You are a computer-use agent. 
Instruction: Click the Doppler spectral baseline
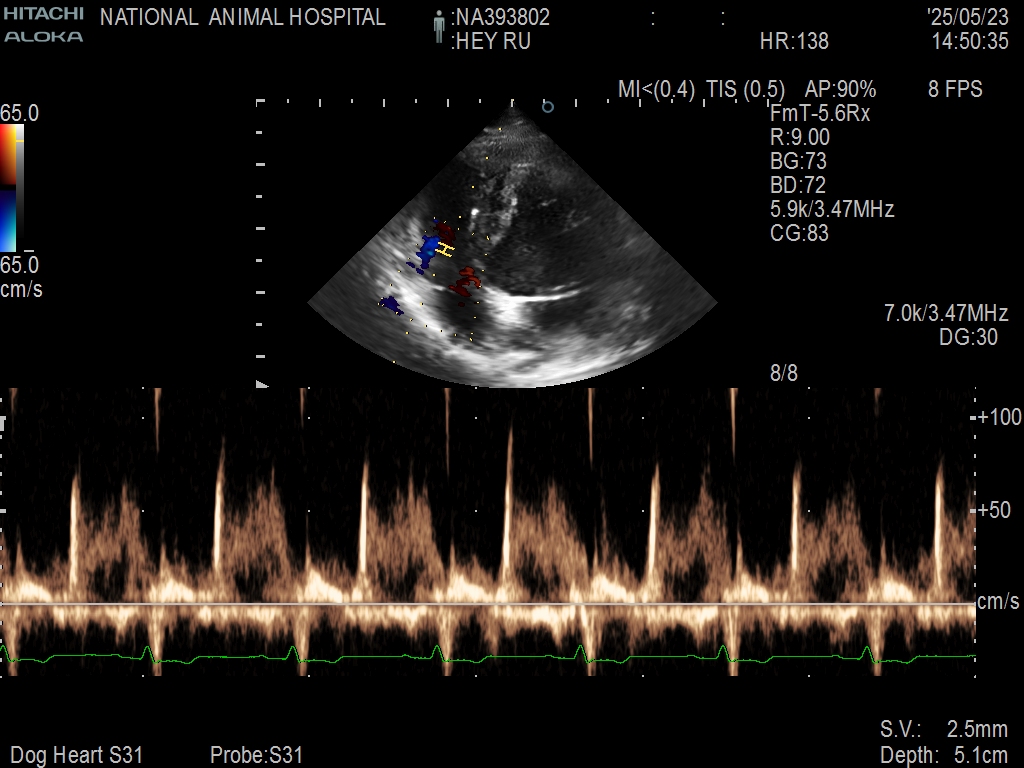[x=500, y=604]
